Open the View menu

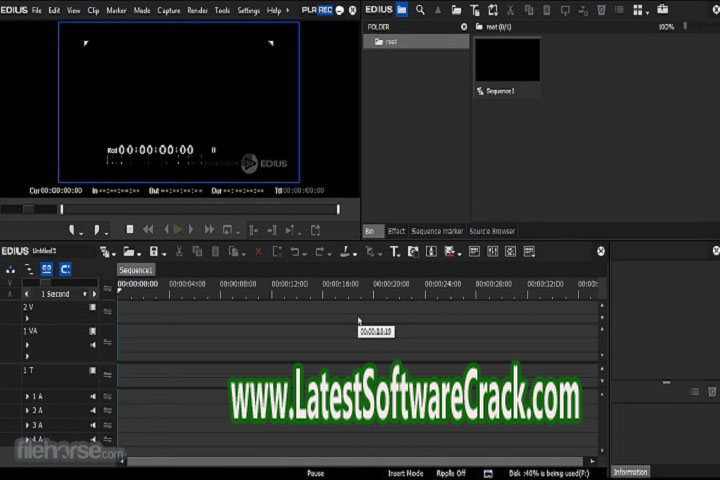(x=73, y=10)
